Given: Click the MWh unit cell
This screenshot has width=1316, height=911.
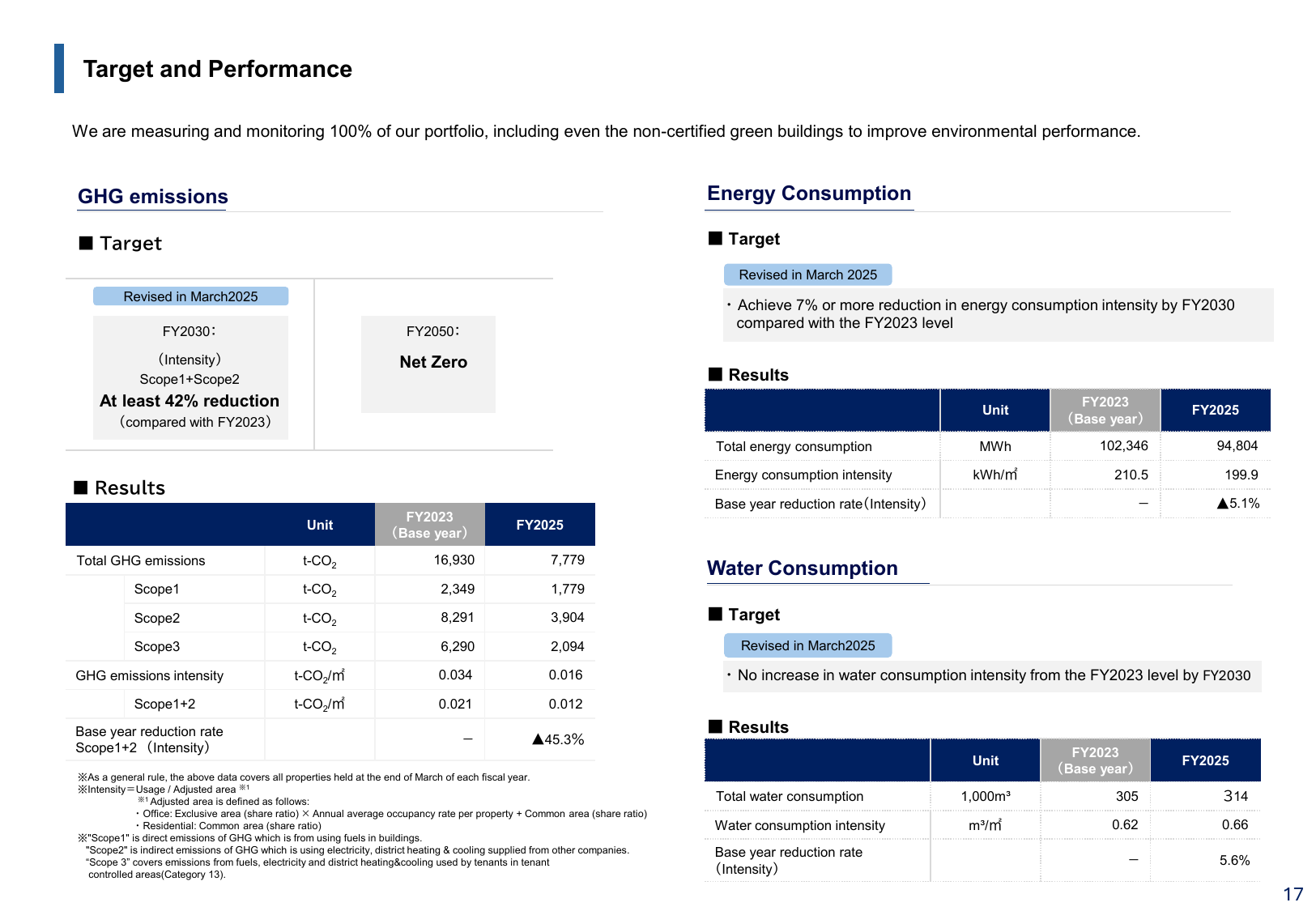Looking at the screenshot, I should click(995, 447).
